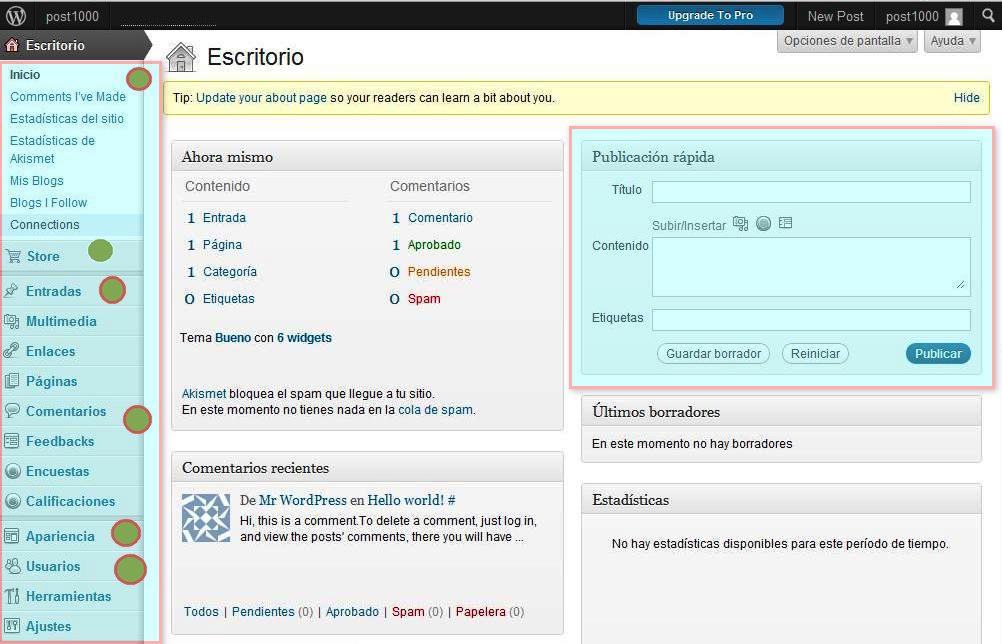Expand Opciones de pantalla dropdown
The image size is (1002, 644).
tap(848, 41)
